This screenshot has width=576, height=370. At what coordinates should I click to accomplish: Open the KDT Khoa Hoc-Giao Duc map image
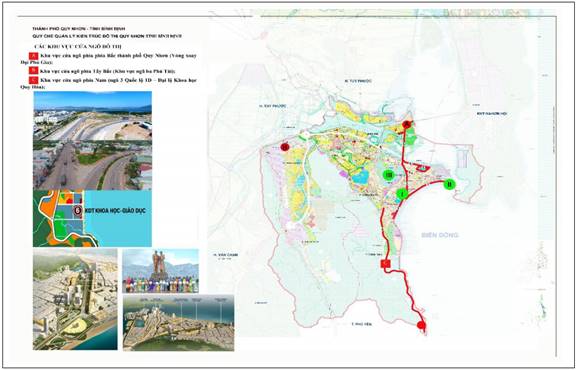tap(92, 218)
